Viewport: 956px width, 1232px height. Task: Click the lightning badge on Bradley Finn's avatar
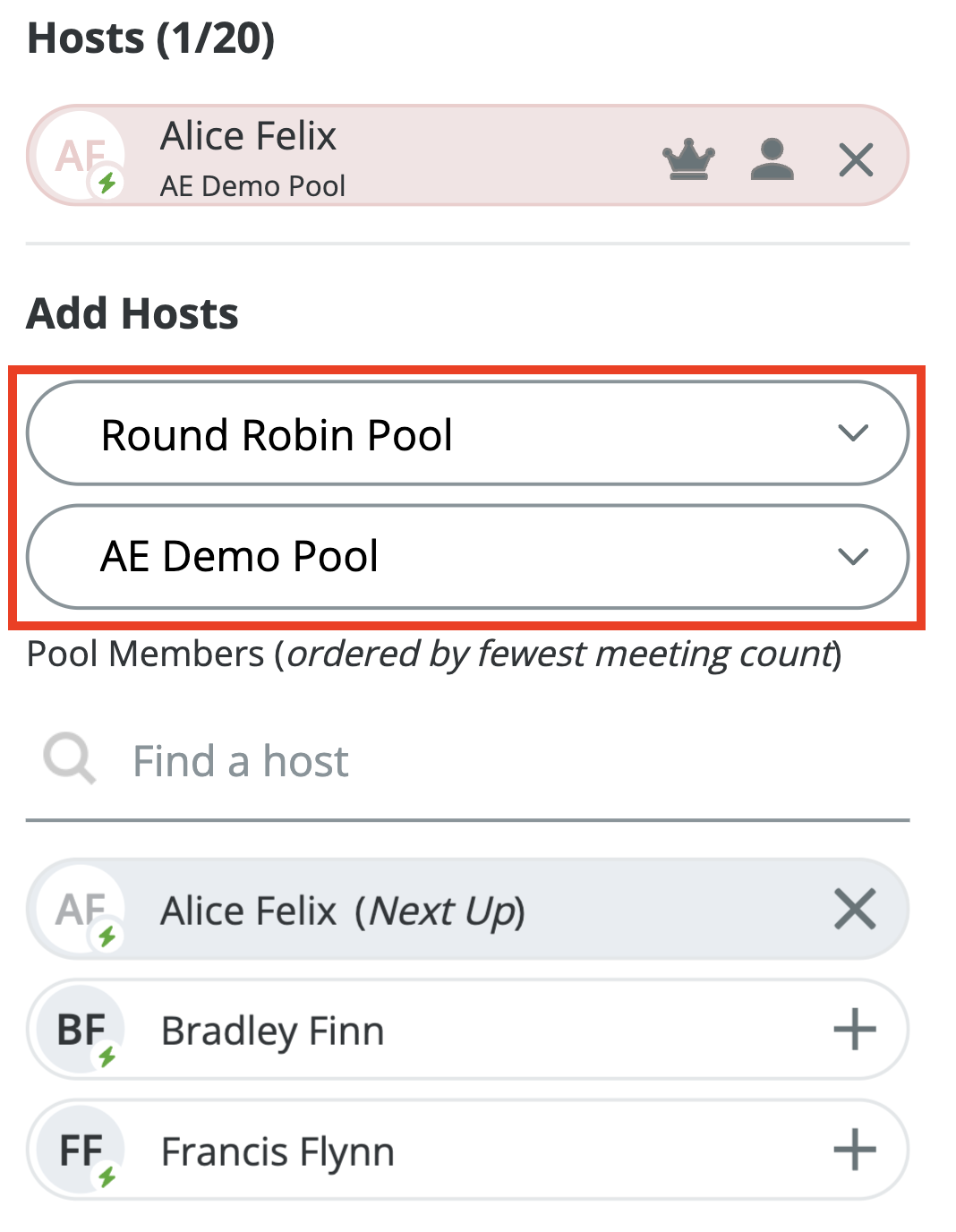[107, 1057]
